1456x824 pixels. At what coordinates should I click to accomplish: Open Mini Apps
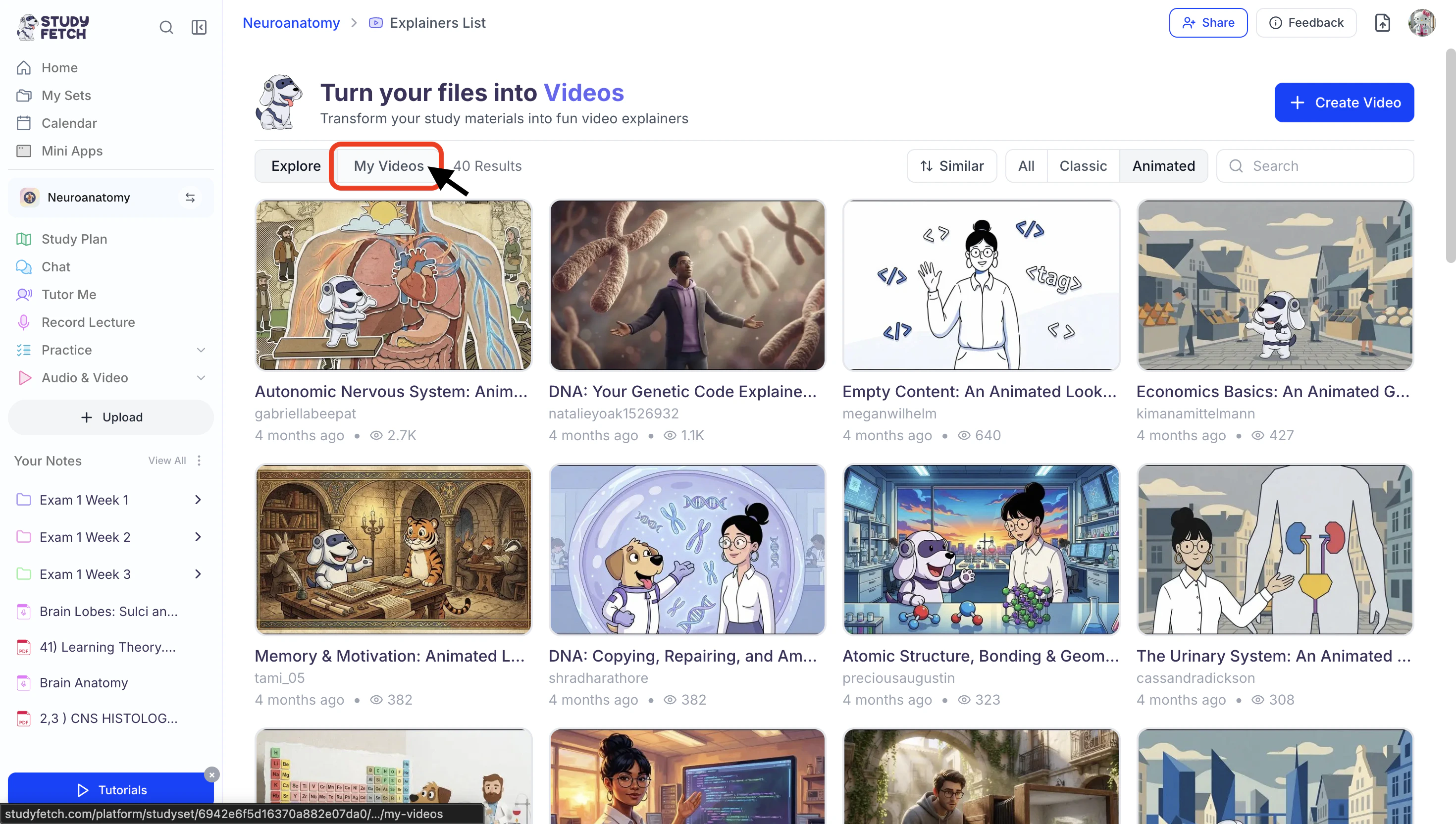(72, 151)
